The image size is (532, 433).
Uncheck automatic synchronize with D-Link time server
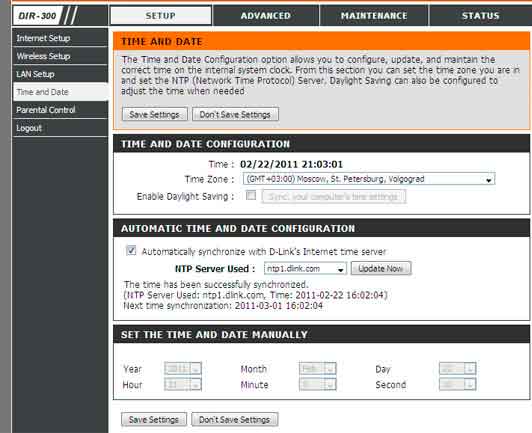[131, 250]
